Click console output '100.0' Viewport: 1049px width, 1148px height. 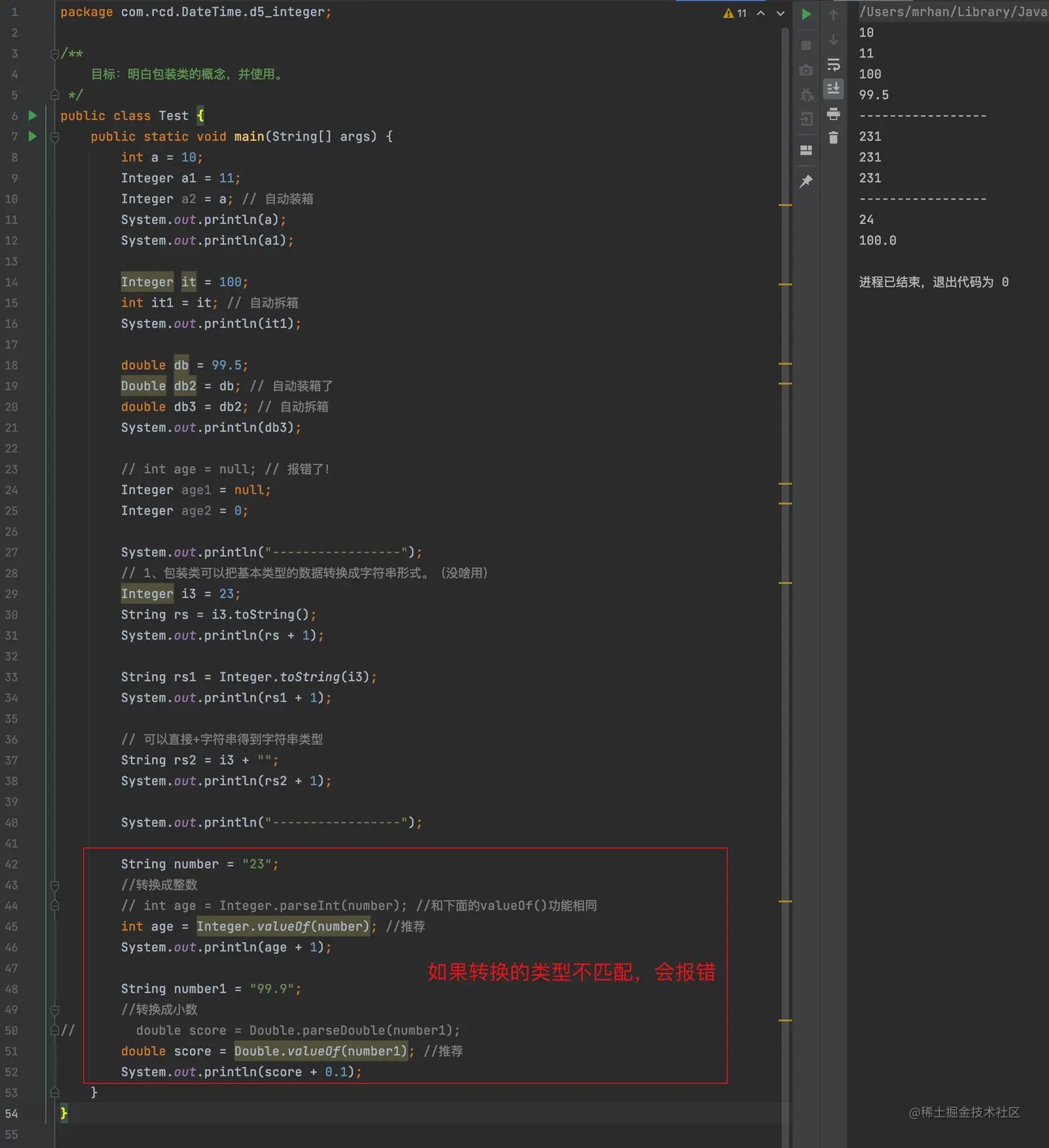click(x=878, y=241)
